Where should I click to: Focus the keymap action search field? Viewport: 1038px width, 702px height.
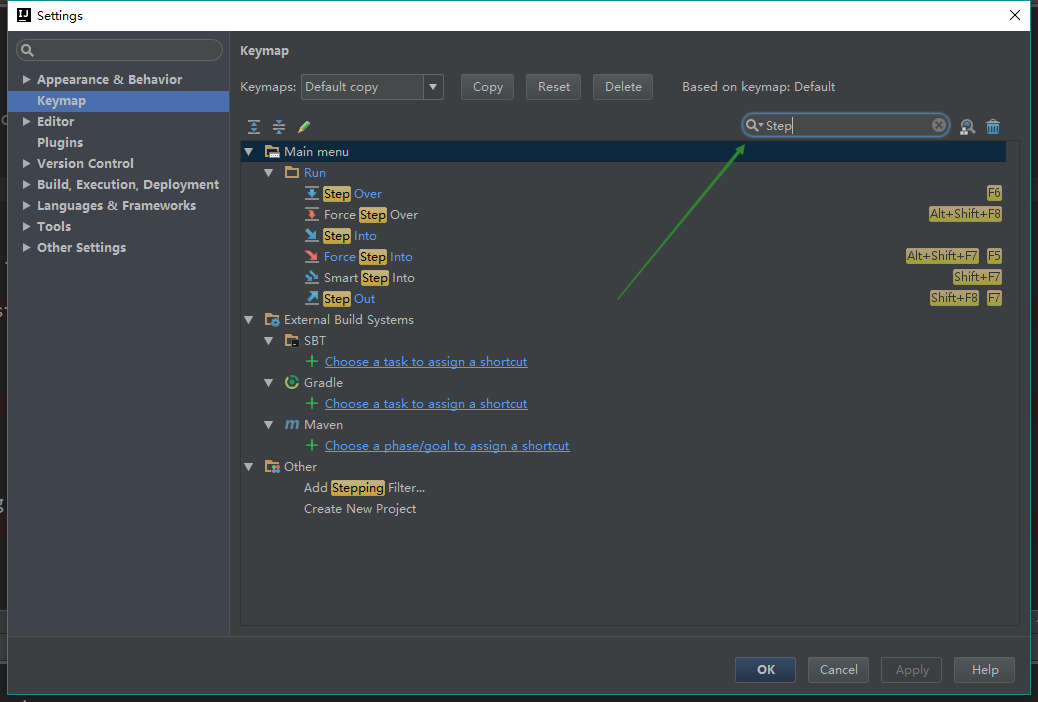pyautogui.click(x=846, y=125)
